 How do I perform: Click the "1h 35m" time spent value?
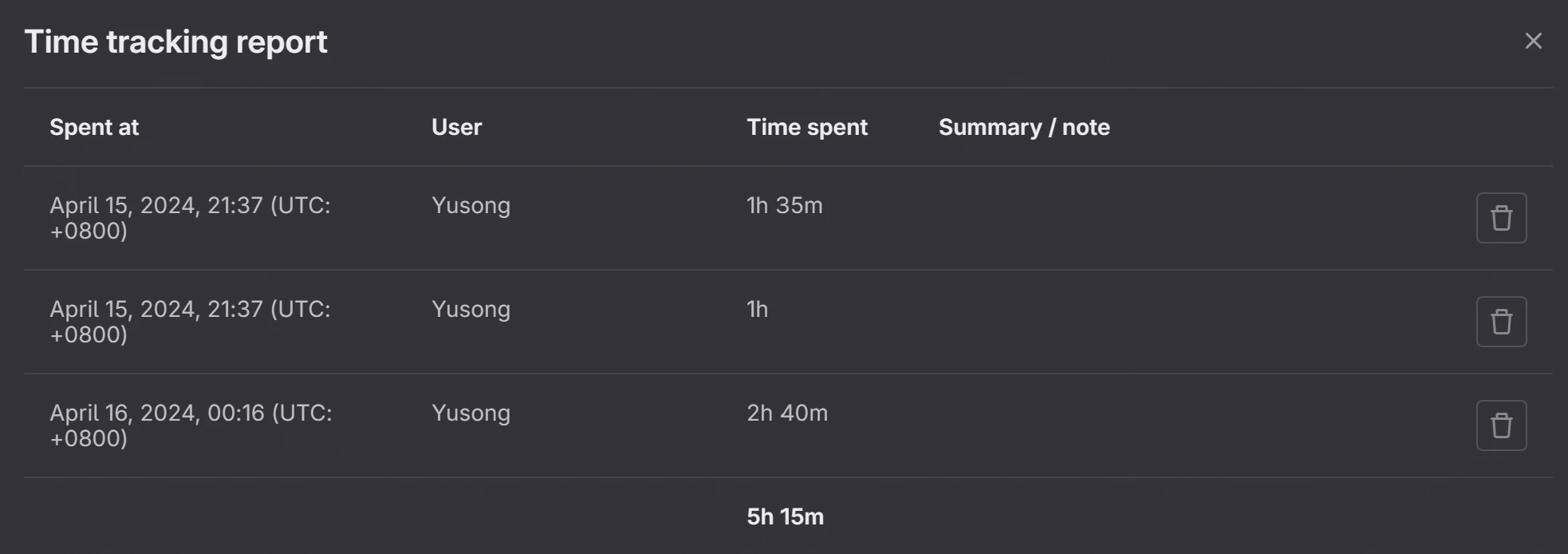(x=784, y=206)
